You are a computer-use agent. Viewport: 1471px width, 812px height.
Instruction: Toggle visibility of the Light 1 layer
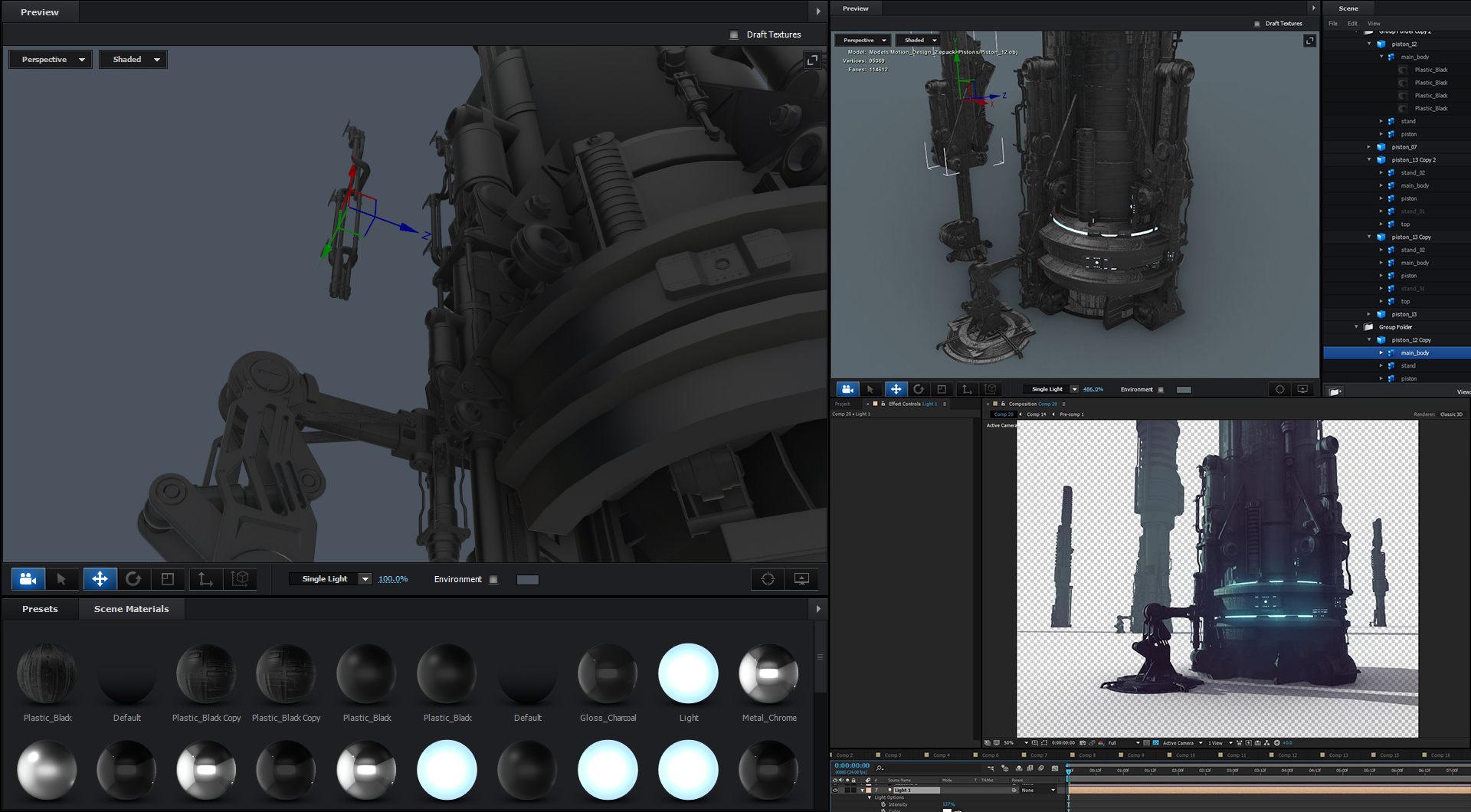click(835, 791)
